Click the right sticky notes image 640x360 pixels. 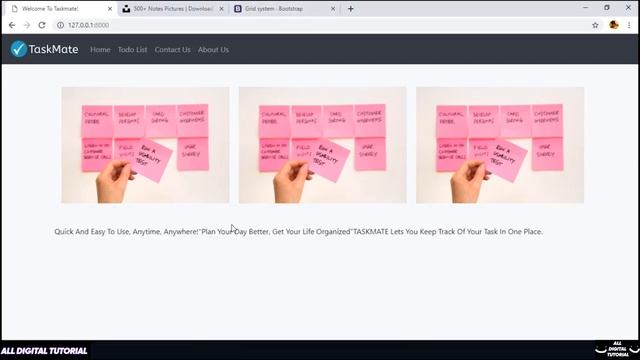pyautogui.click(x=500, y=145)
